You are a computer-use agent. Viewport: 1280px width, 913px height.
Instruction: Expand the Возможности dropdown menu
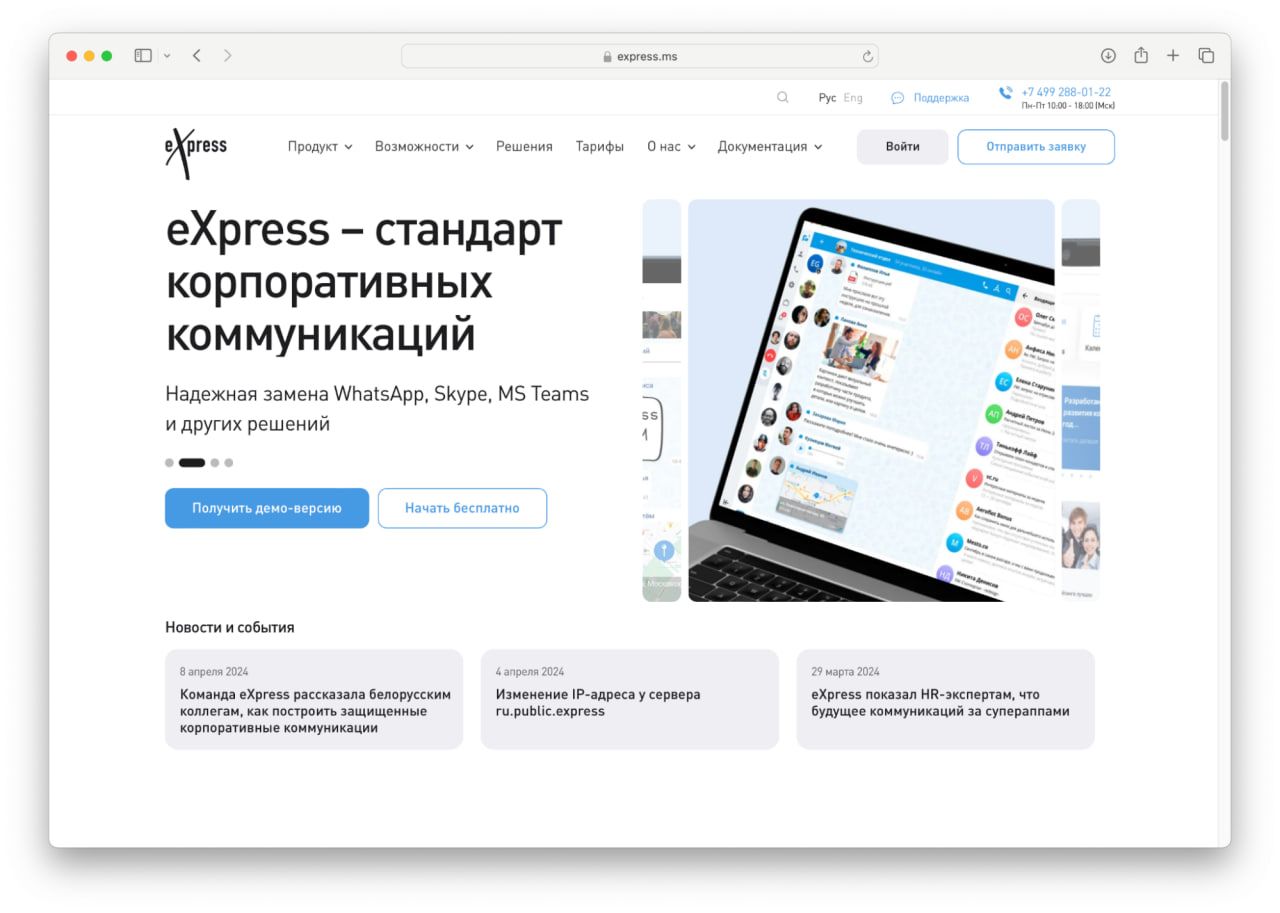[x=424, y=147]
